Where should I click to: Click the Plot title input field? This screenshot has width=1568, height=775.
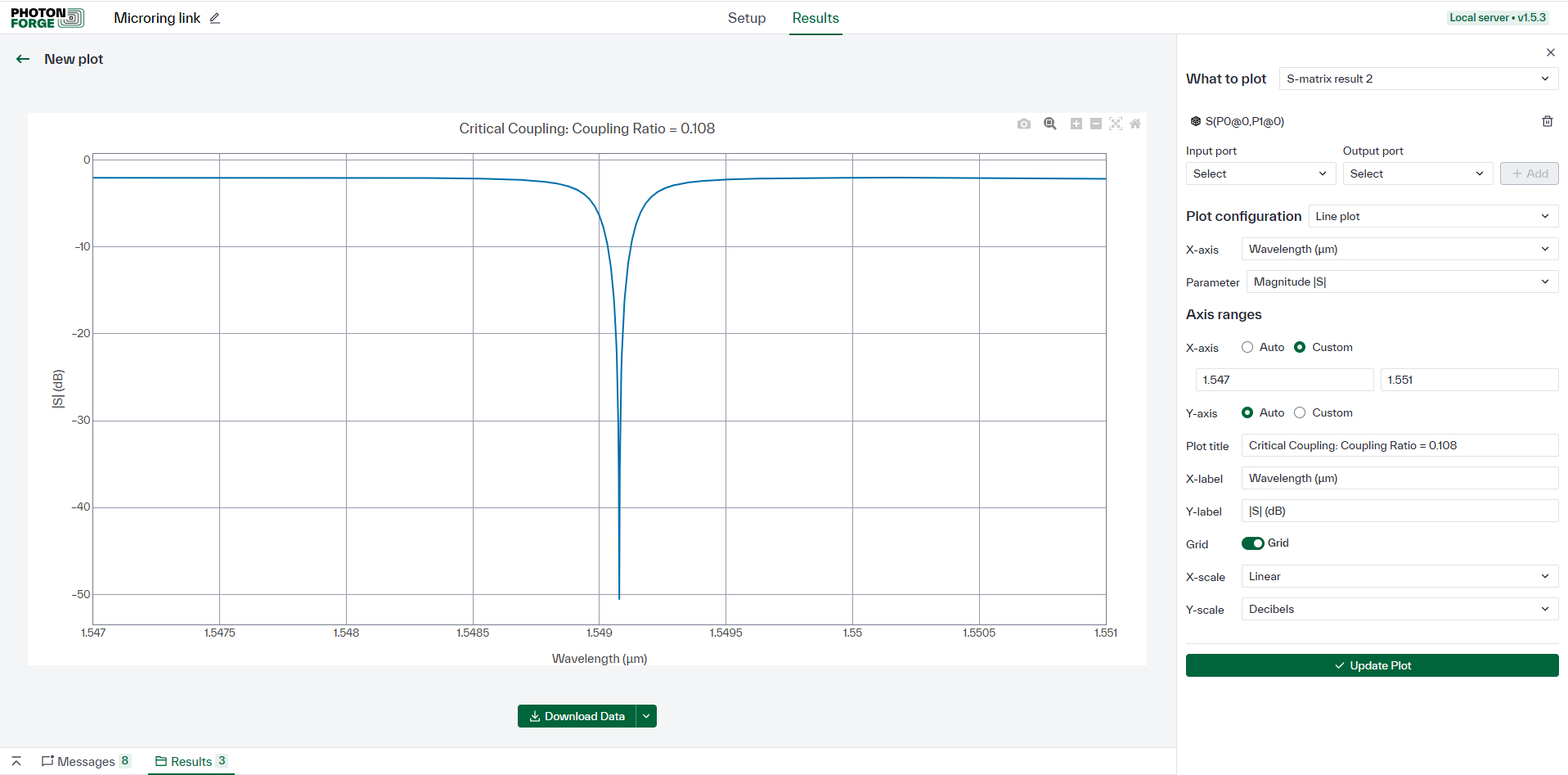(1400, 445)
